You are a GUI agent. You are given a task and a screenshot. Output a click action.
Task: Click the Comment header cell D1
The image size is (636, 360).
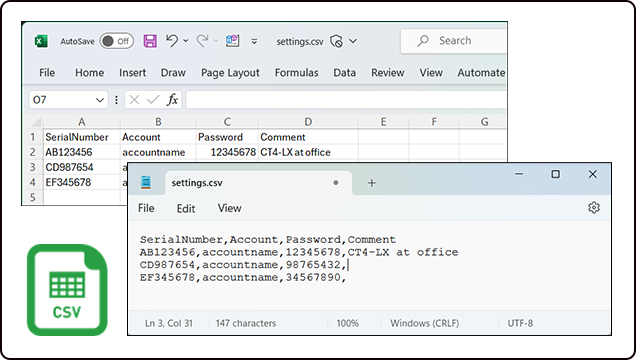[x=308, y=137]
